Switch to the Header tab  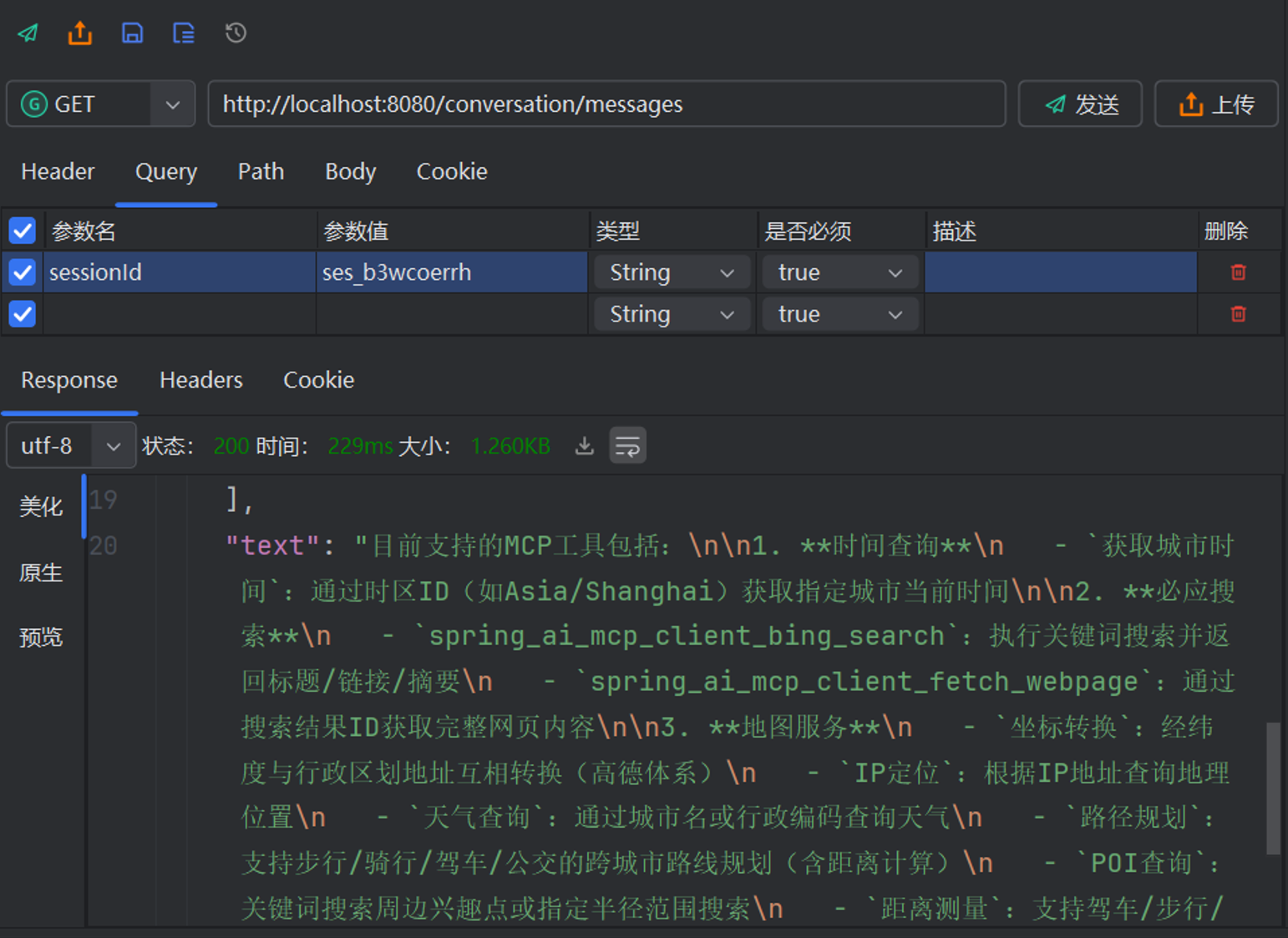point(58,171)
